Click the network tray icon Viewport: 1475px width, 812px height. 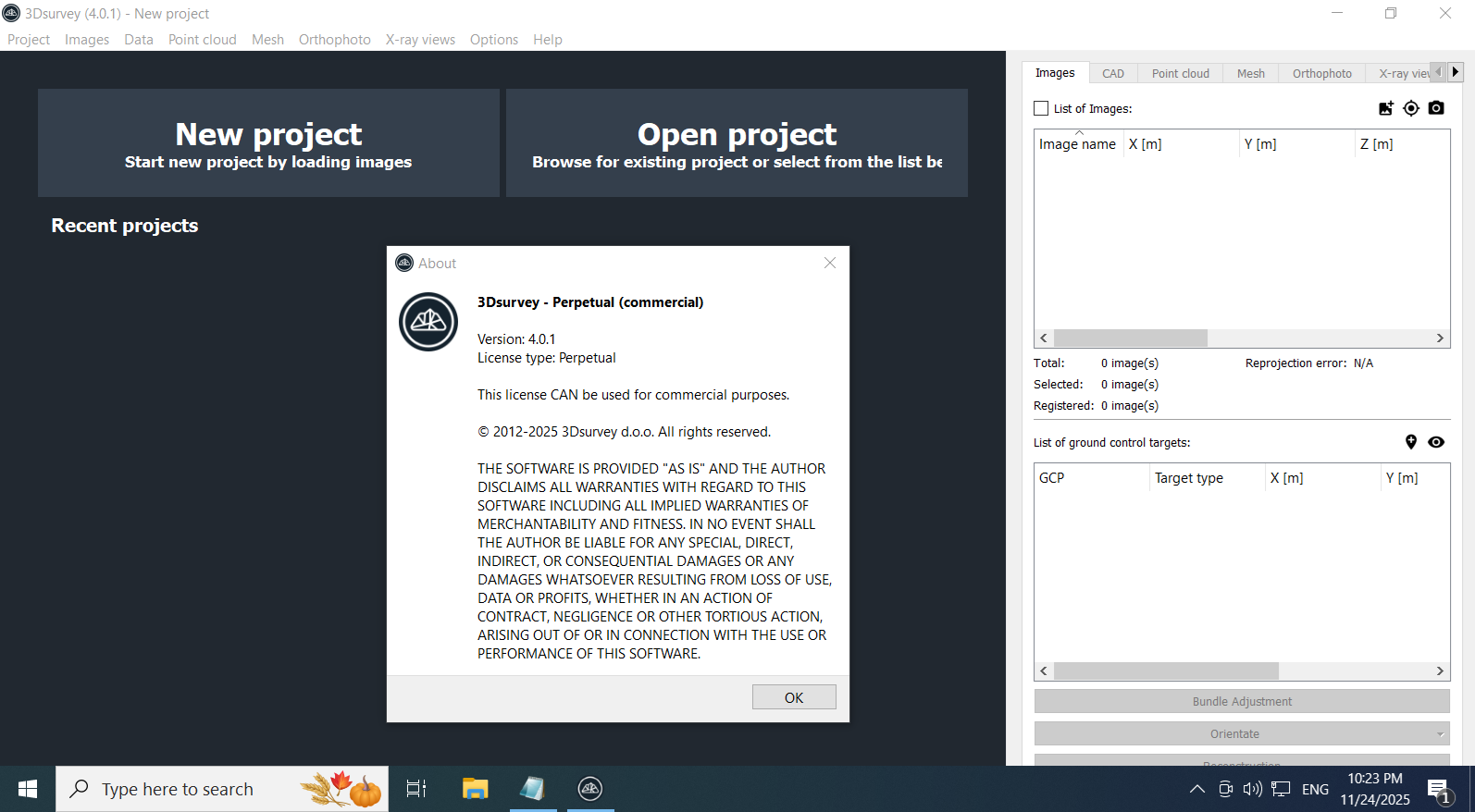pos(1281,789)
